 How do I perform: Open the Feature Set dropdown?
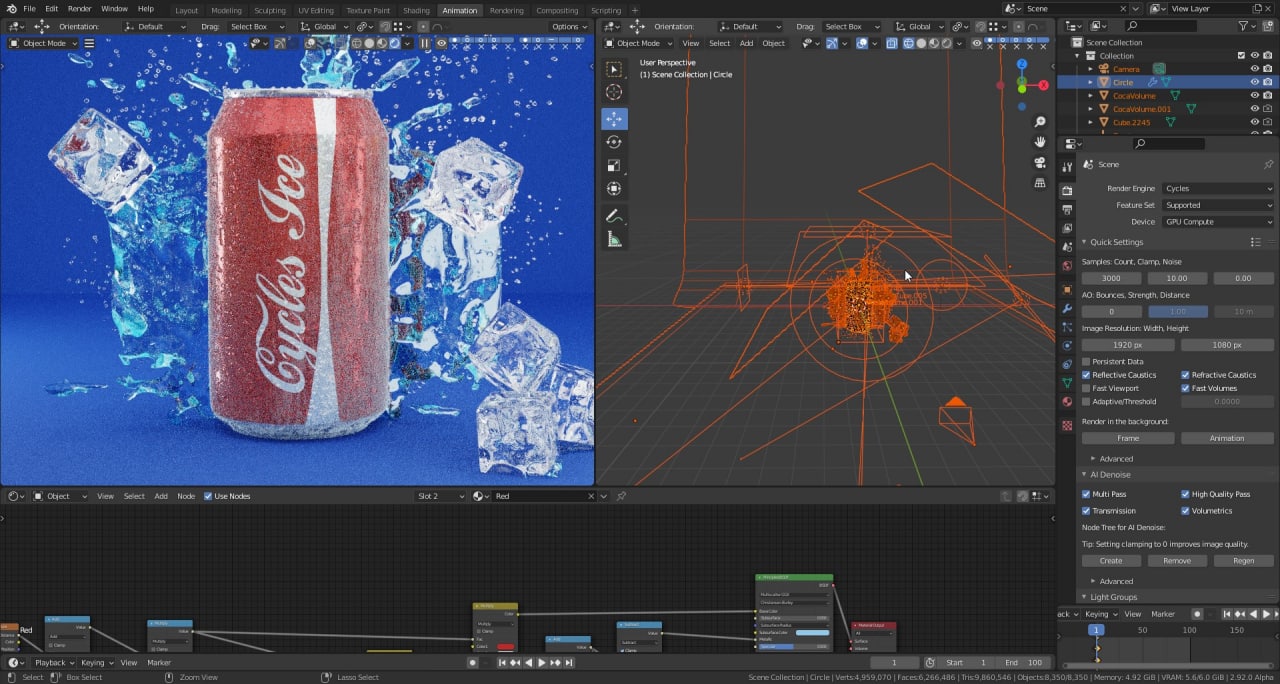1218,205
